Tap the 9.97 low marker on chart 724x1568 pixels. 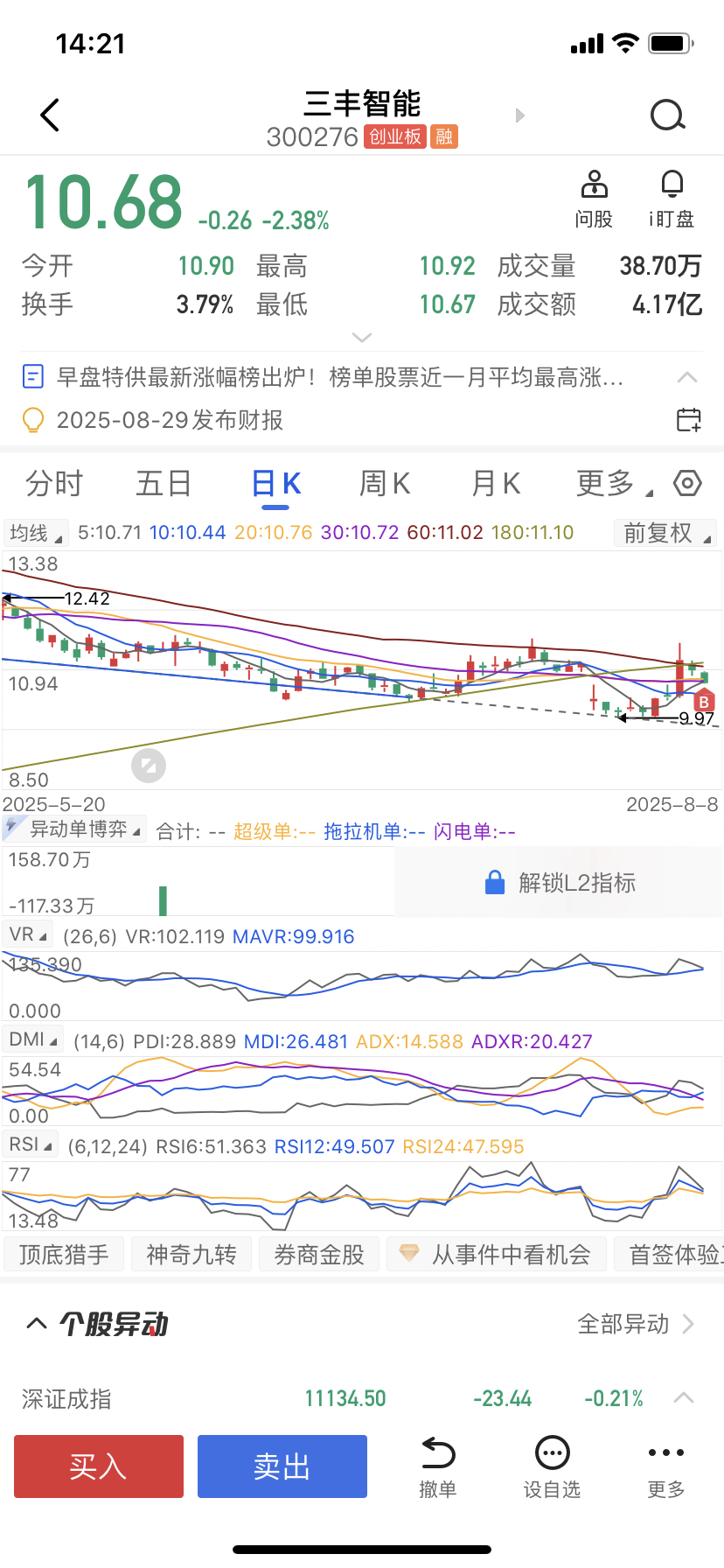[x=697, y=718]
